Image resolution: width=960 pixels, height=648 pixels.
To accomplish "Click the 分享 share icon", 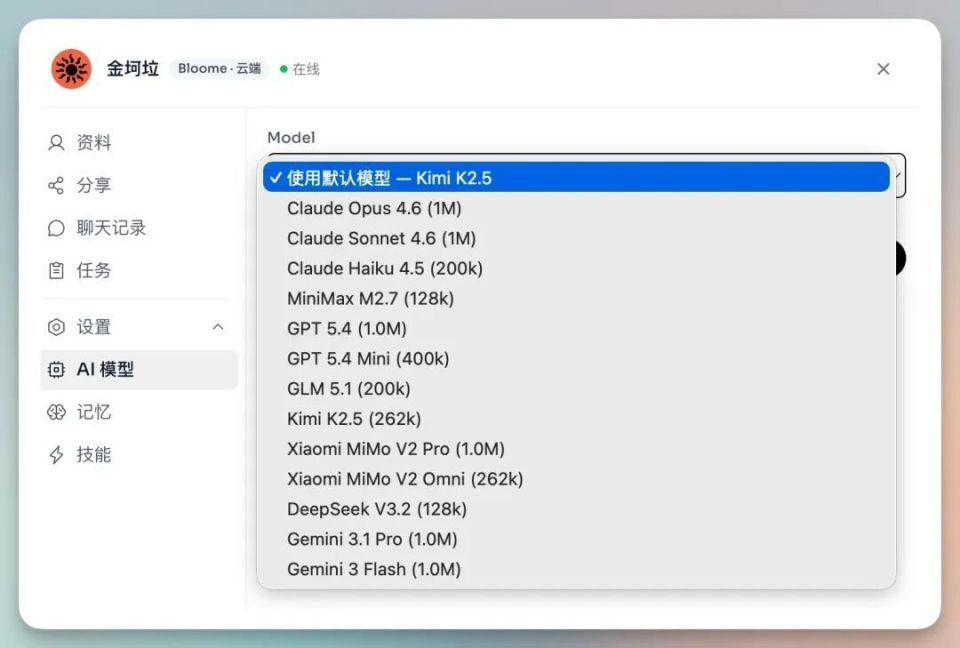I will pyautogui.click(x=56, y=186).
